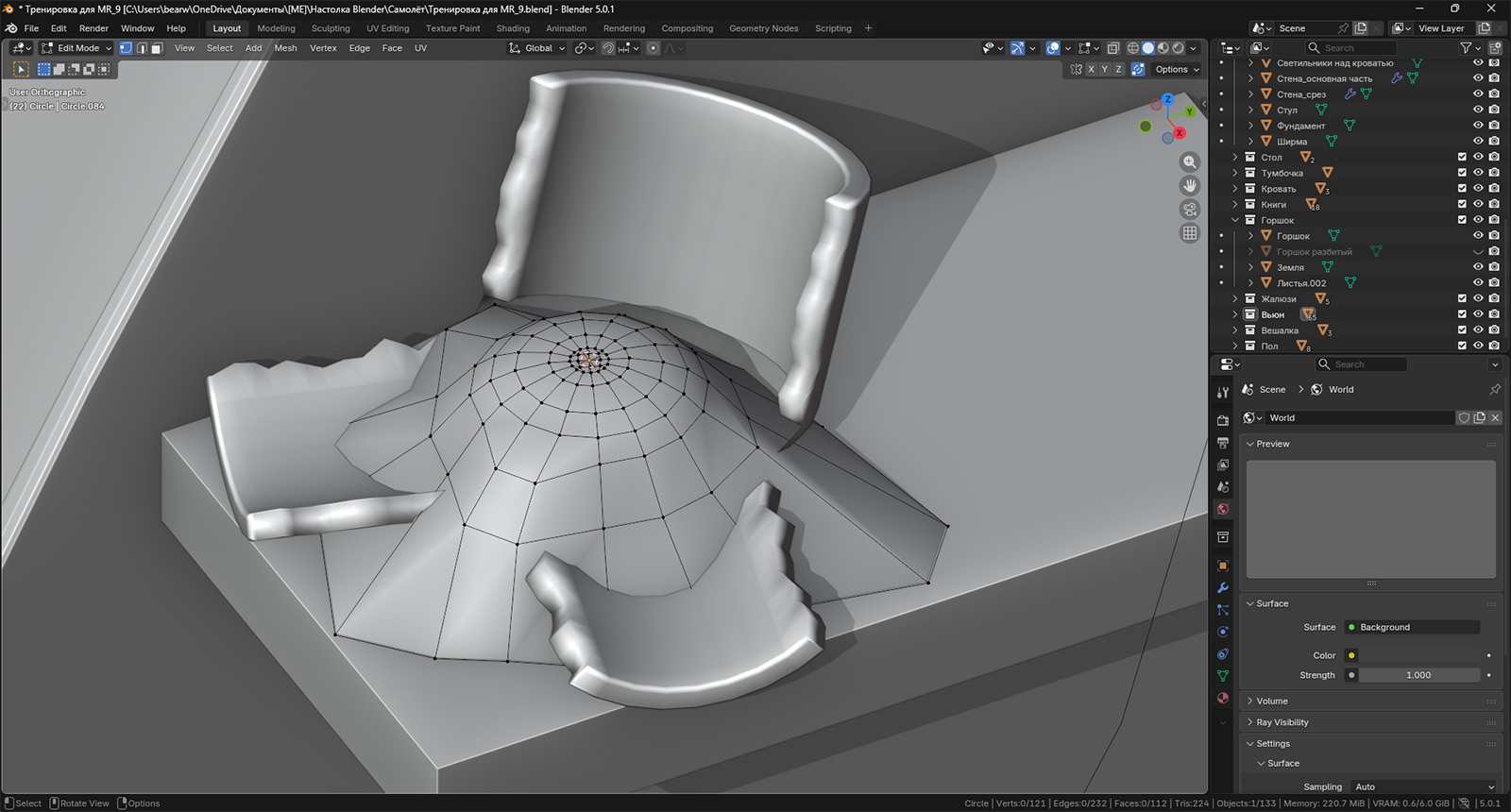
Task: Uncheck the Кровать collection checkbox
Action: [1462, 189]
